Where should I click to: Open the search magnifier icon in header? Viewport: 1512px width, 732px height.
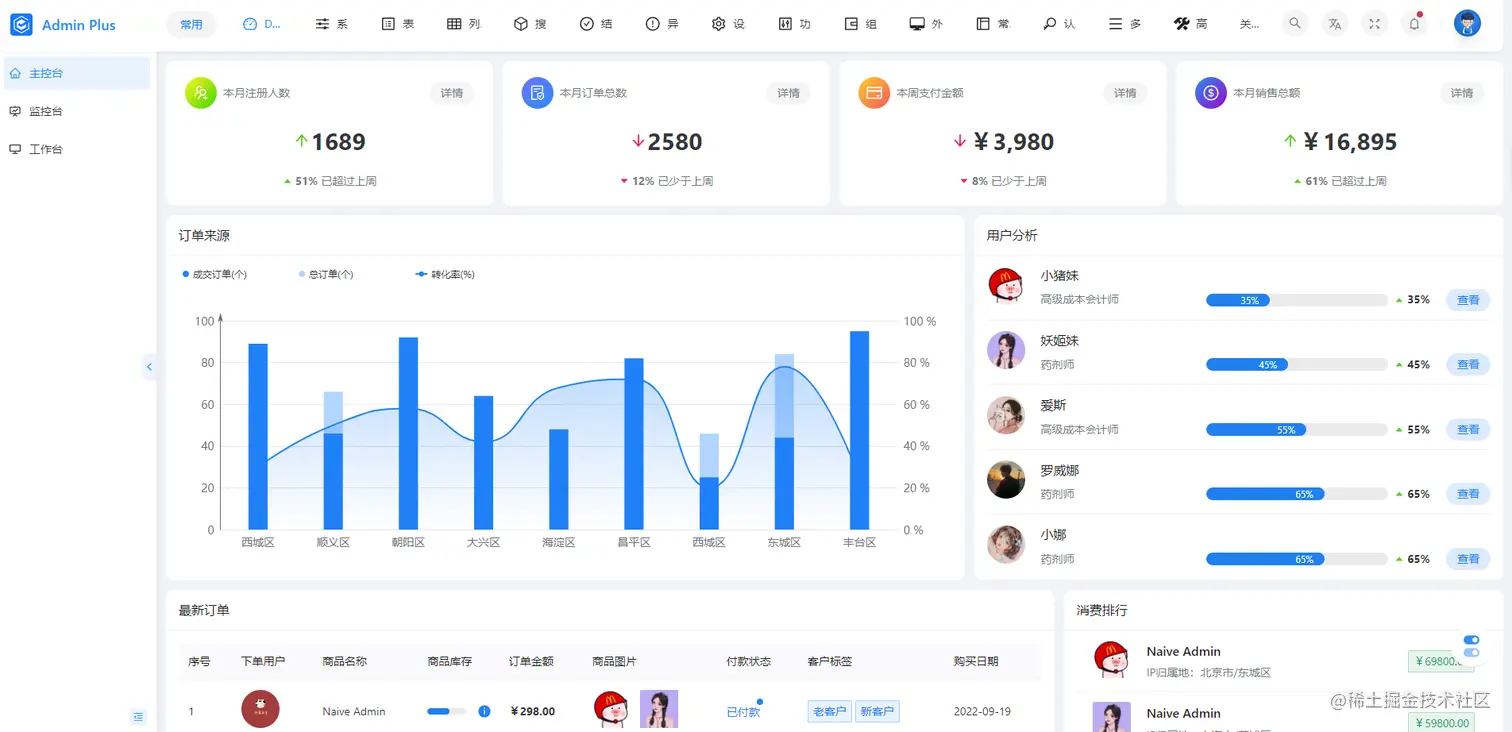1295,24
